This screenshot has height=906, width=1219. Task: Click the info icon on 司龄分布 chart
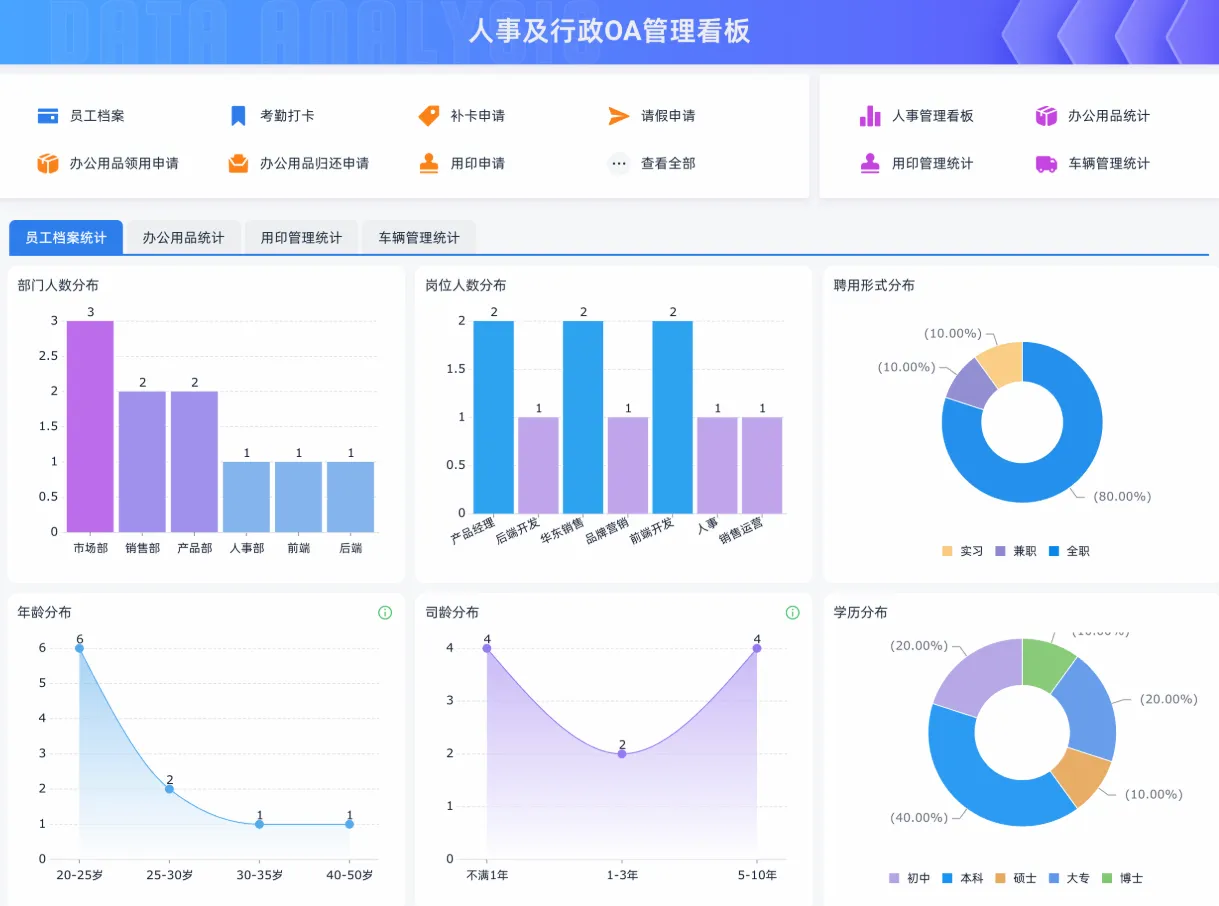(x=793, y=613)
